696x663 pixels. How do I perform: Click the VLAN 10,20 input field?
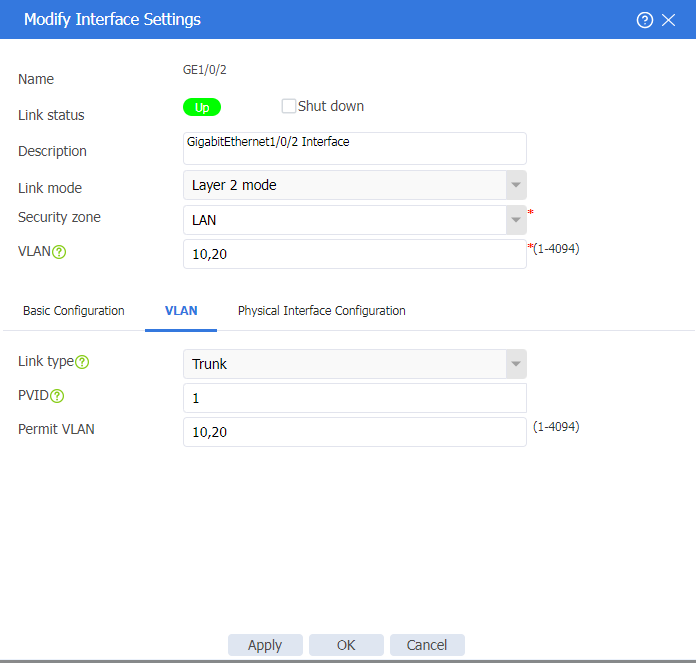(x=355, y=254)
